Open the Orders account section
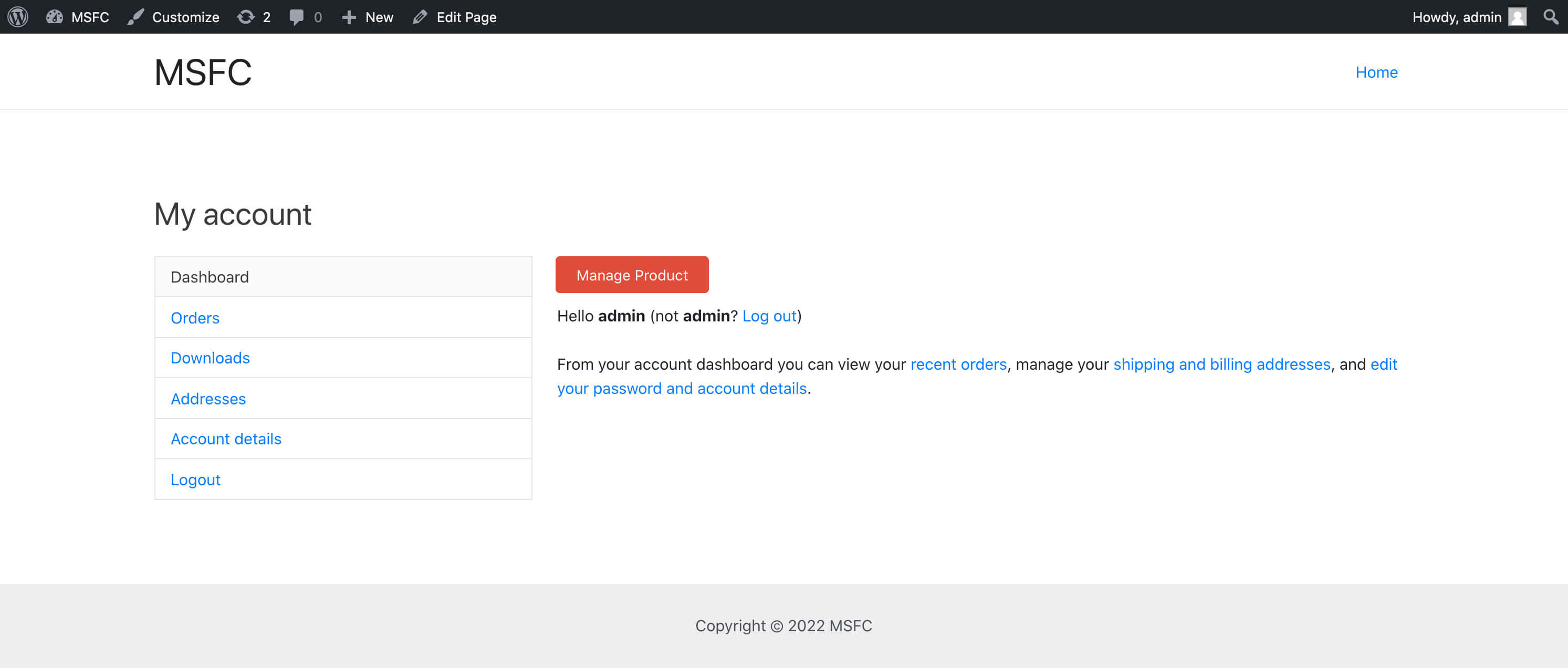1568x668 pixels. (195, 318)
